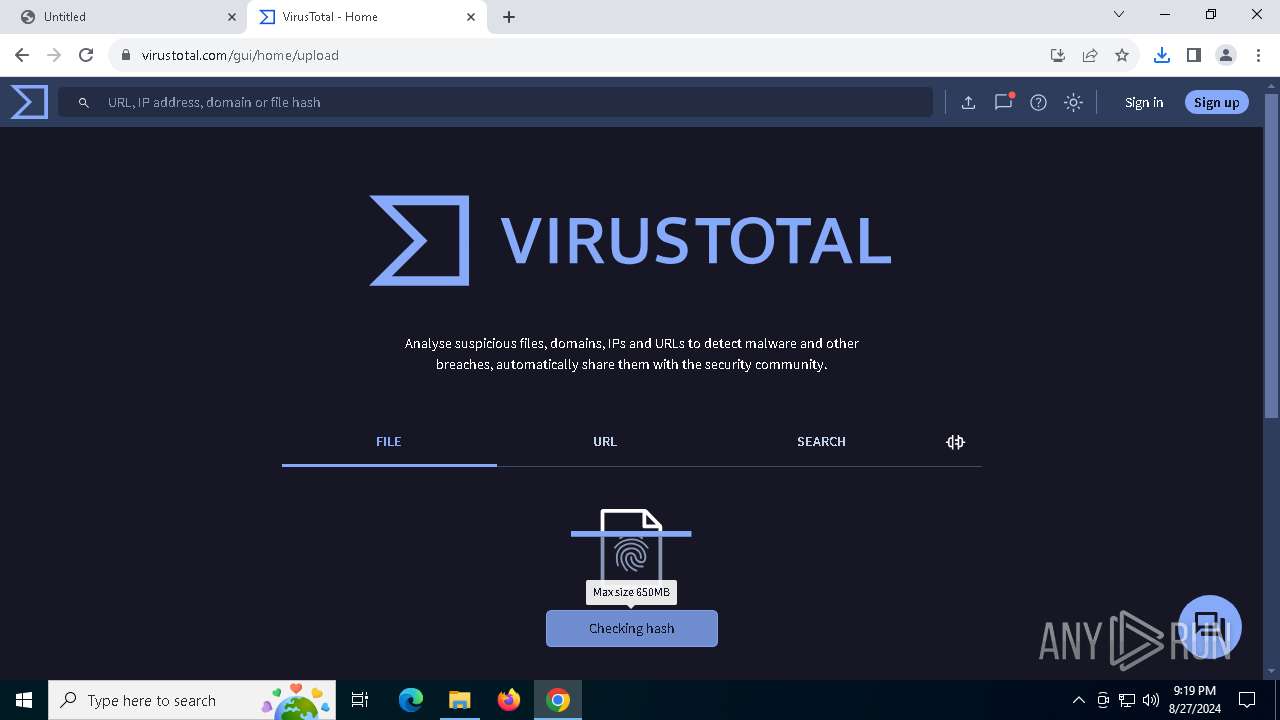Click the large VIRUSTOTAL logo
Image resolution: width=1280 pixels, height=720 pixels.
(630, 240)
